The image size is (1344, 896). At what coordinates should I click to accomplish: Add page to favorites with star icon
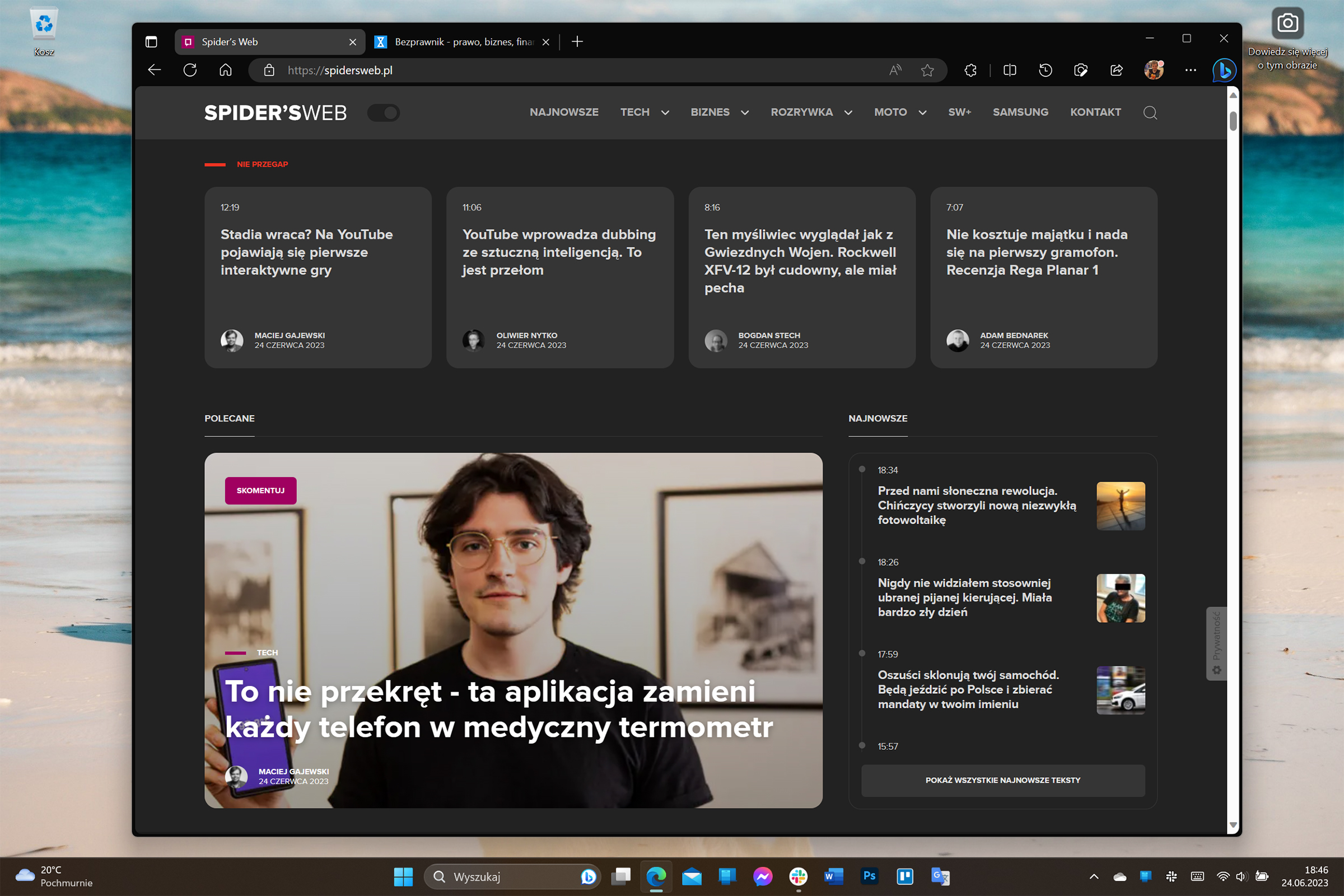[x=927, y=71]
